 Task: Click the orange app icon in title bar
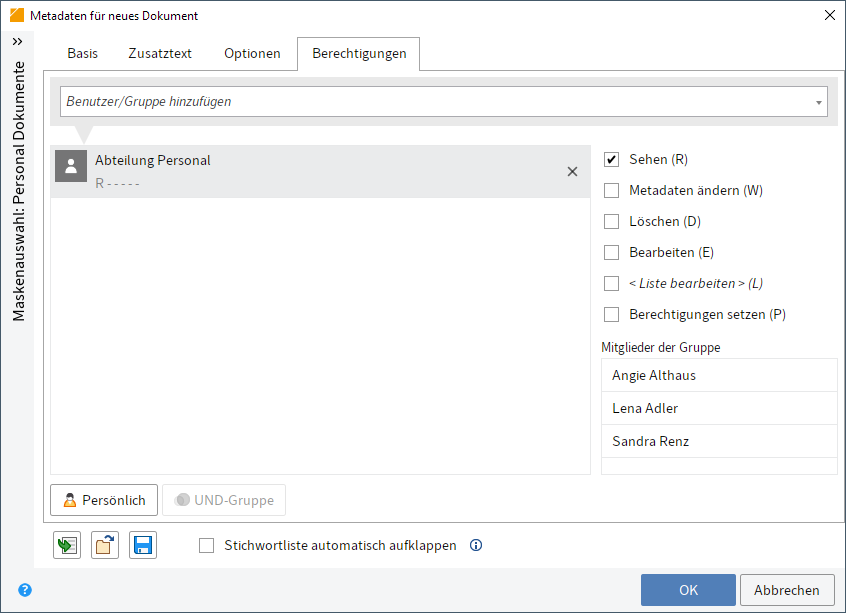click(x=17, y=15)
